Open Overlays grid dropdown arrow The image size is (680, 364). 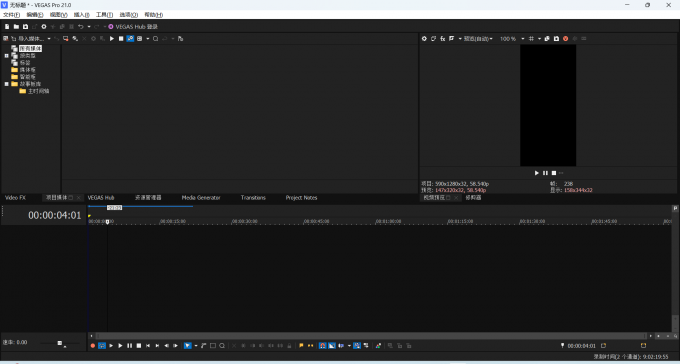(539, 39)
